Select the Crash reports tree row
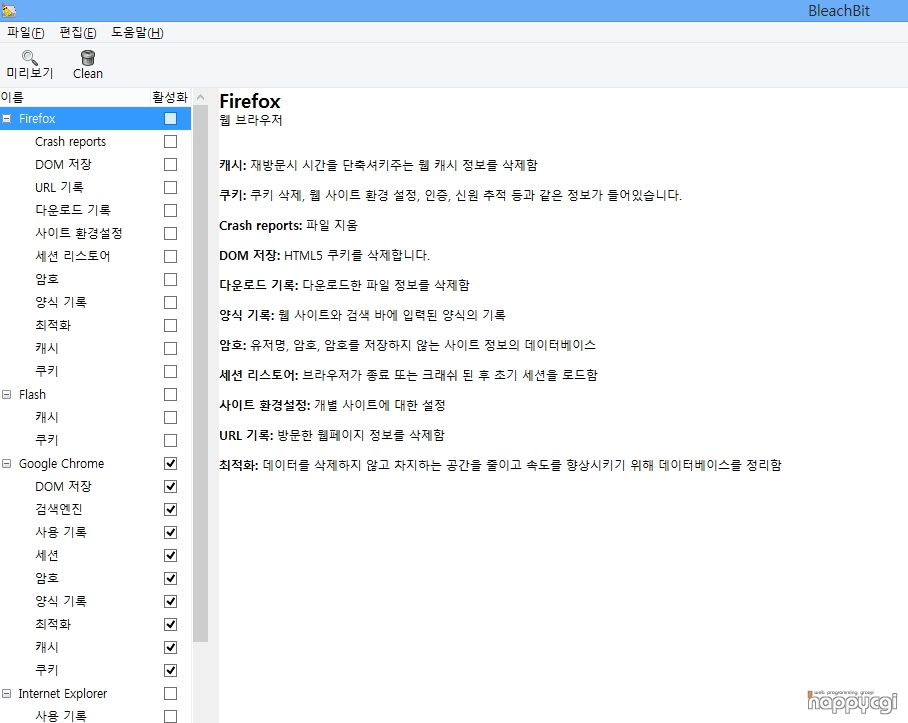The width and height of the screenshot is (908, 723). point(96,142)
